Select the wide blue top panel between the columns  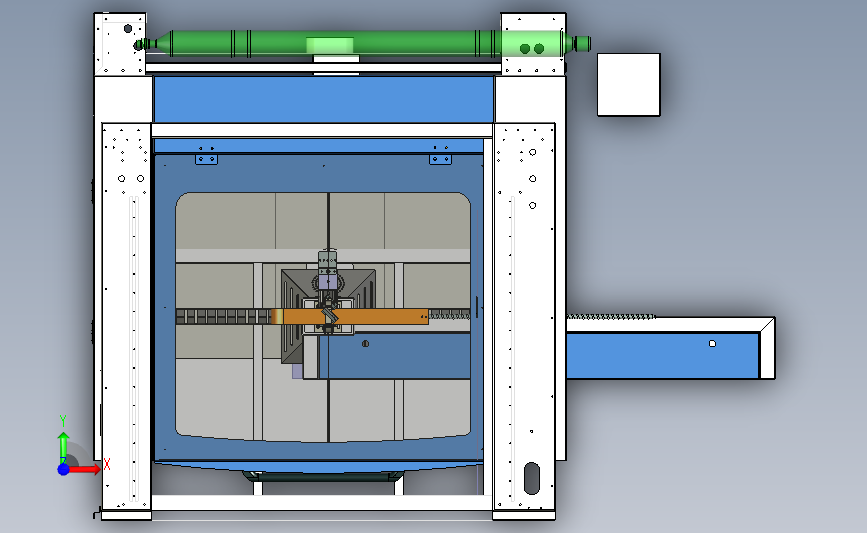click(323, 100)
